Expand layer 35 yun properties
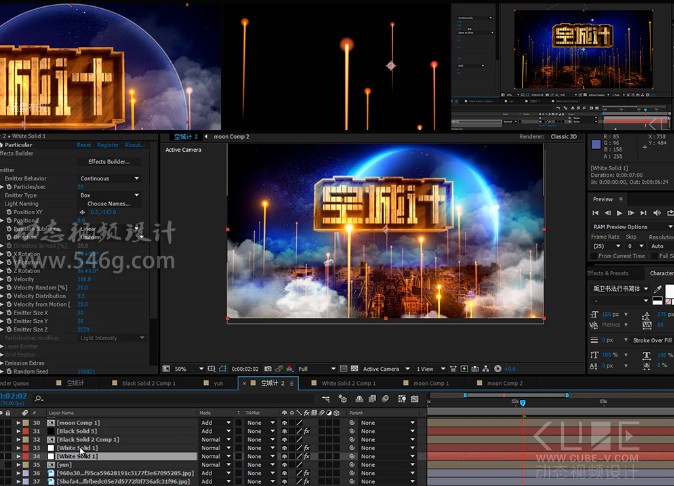The height and width of the screenshot is (486, 674). tap(18, 465)
